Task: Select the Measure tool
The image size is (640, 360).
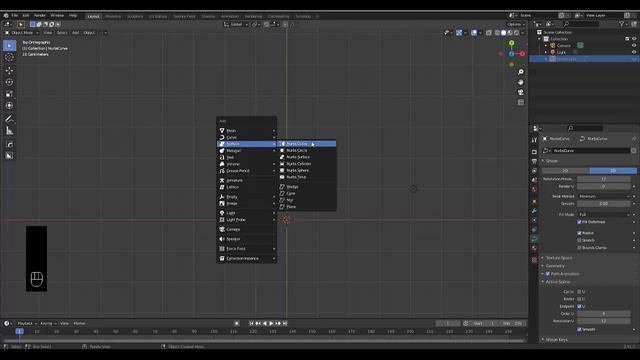Action: 9,131
